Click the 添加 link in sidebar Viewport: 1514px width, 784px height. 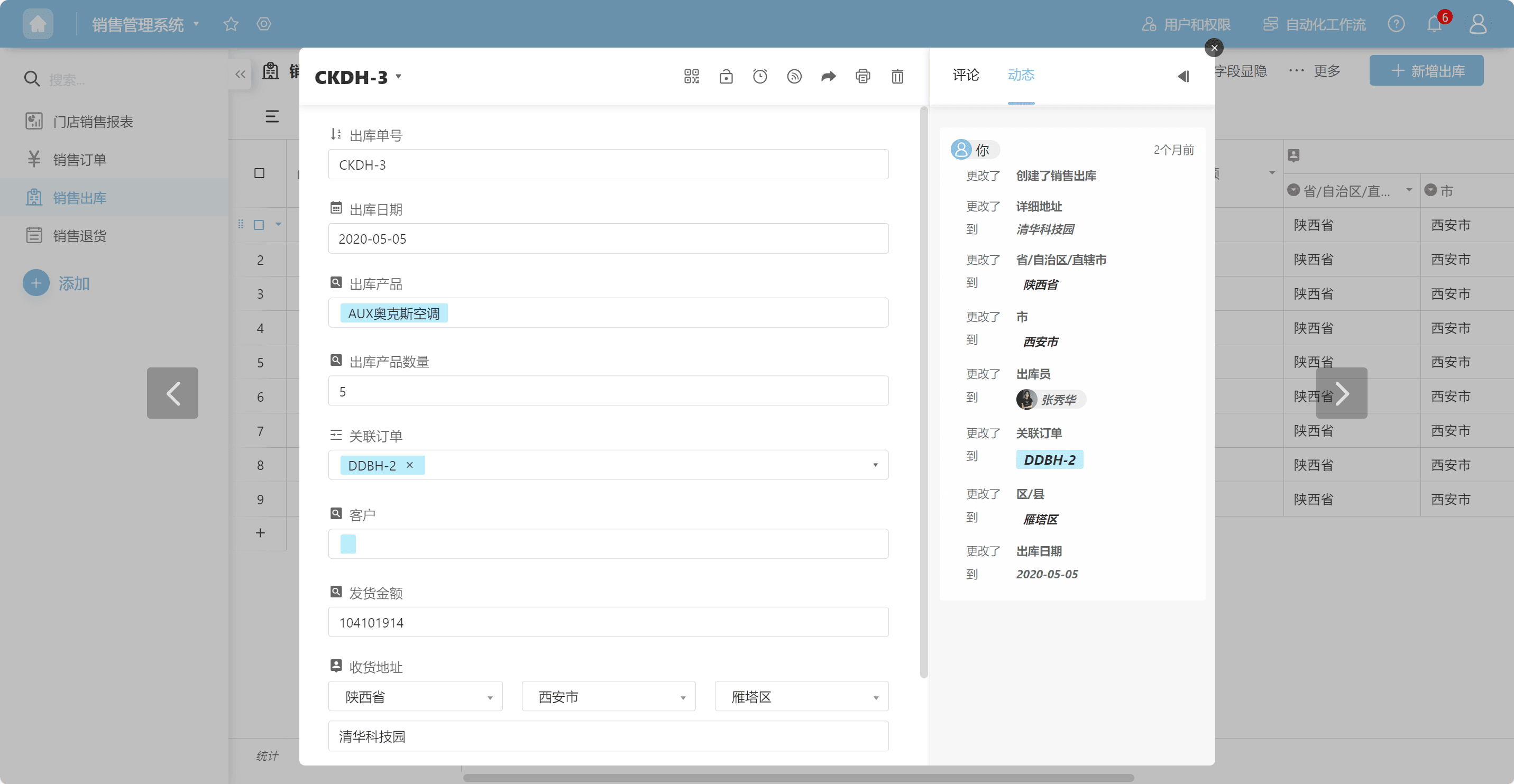74,283
